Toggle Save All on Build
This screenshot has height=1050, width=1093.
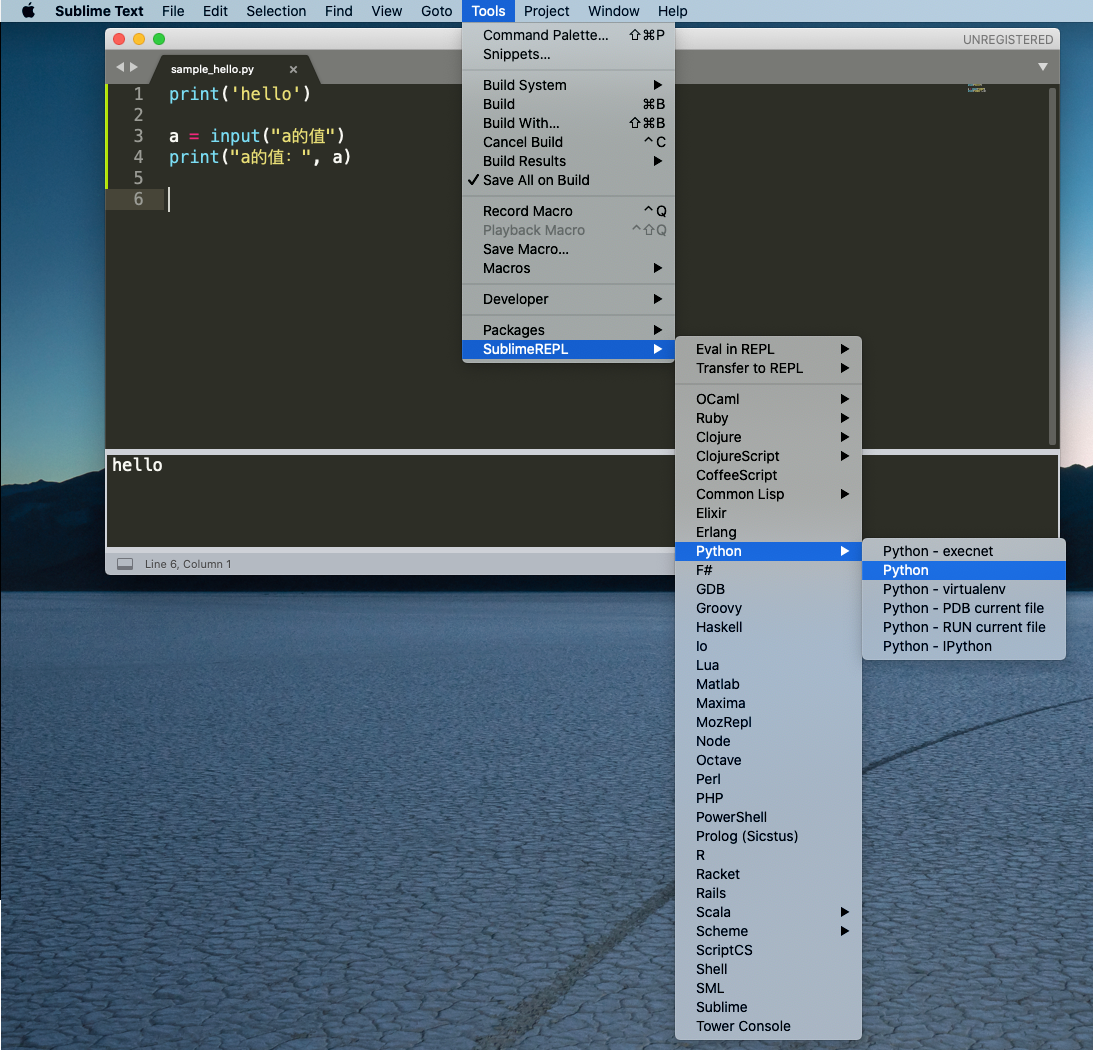568,180
